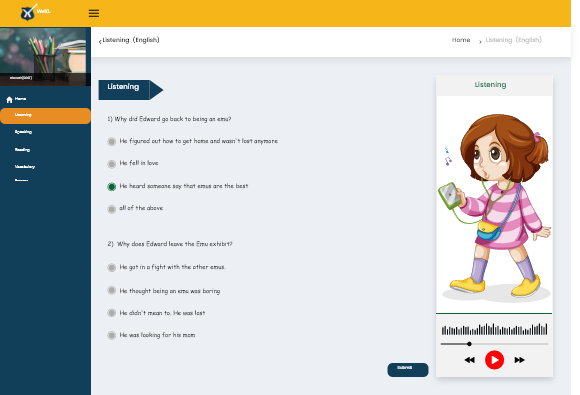The image size is (580, 395).
Task: Select 'He figured out how to get home' option
Action: click(111, 141)
